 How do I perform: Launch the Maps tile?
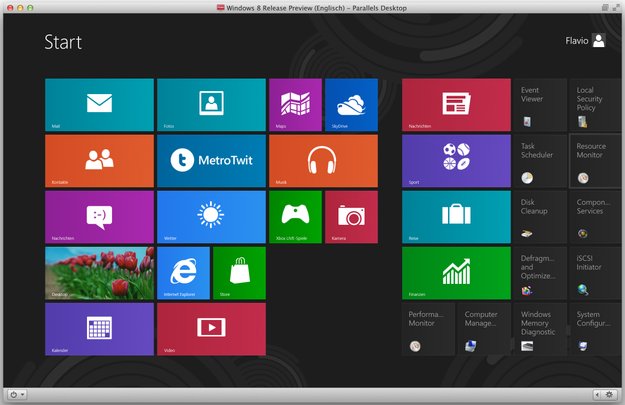295,105
